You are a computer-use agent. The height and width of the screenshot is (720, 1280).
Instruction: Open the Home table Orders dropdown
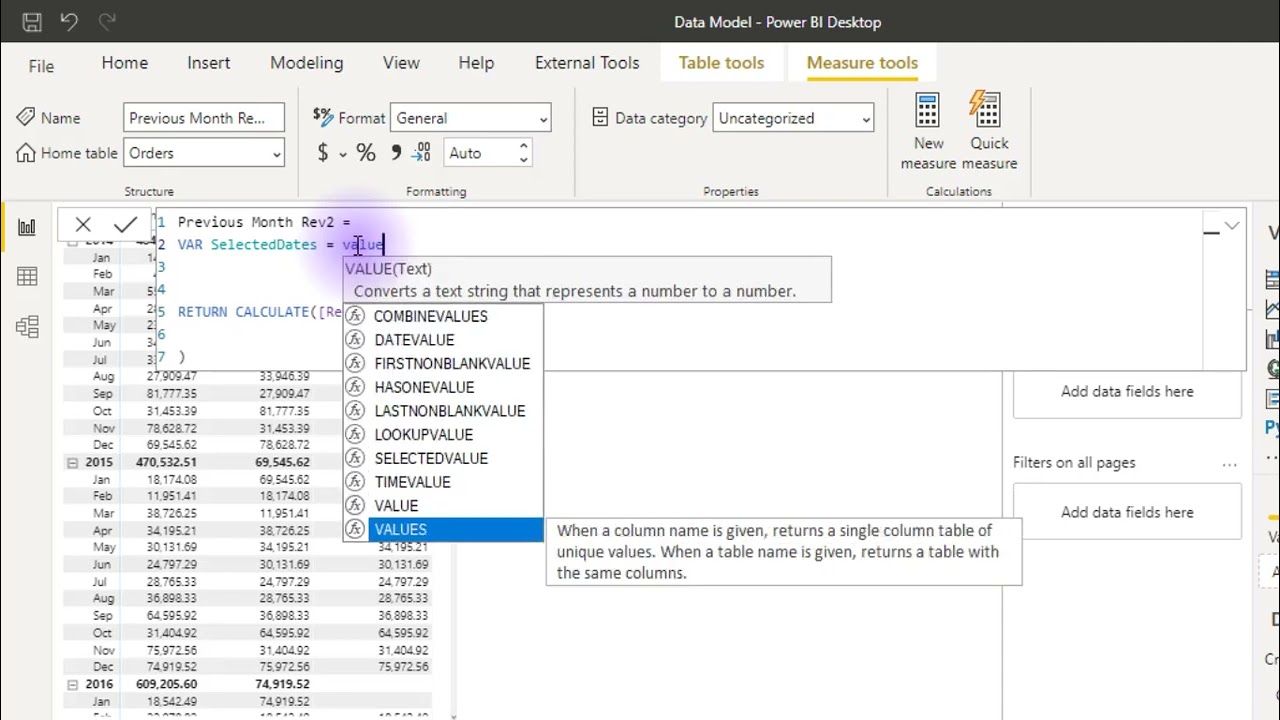204,153
